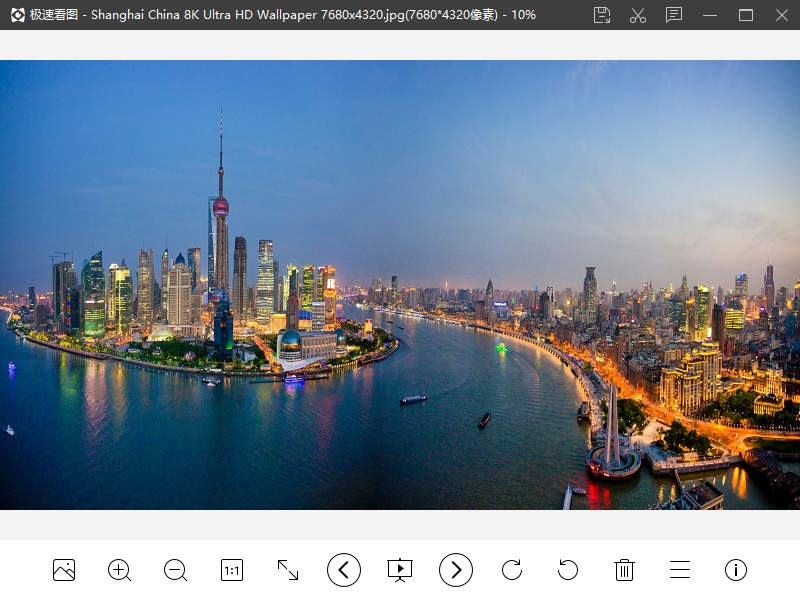
Task: Click the diagonal arrows fullscreen icon
Action: pyautogui.click(x=288, y=570)
